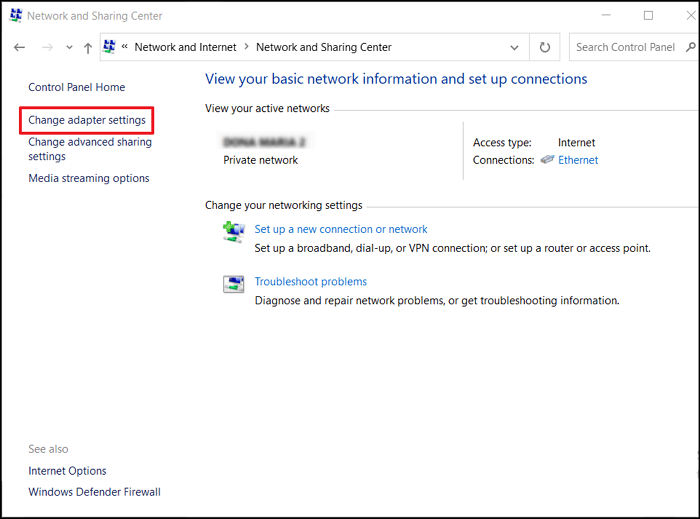Go up one level with up arrow
Screen dimensions: 700x519
coord(88,48)
